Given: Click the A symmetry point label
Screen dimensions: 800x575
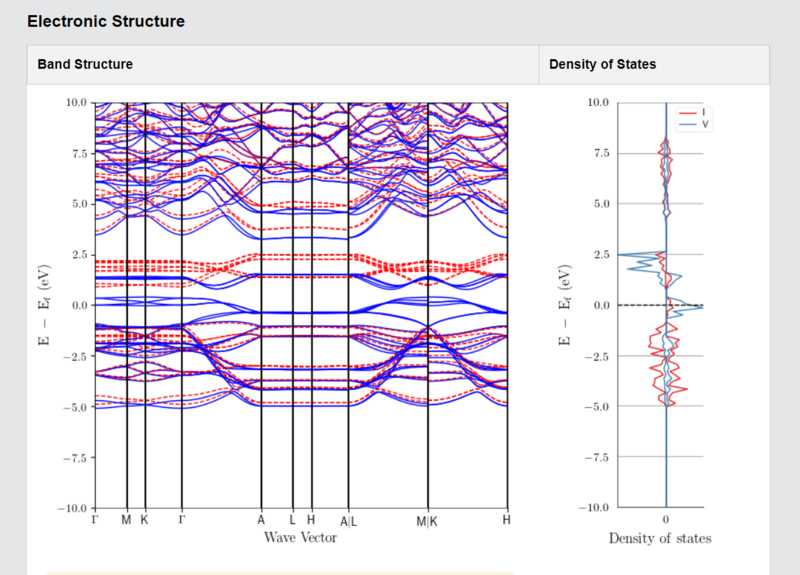Looking at the screenshot, I should tap(261, 520).
